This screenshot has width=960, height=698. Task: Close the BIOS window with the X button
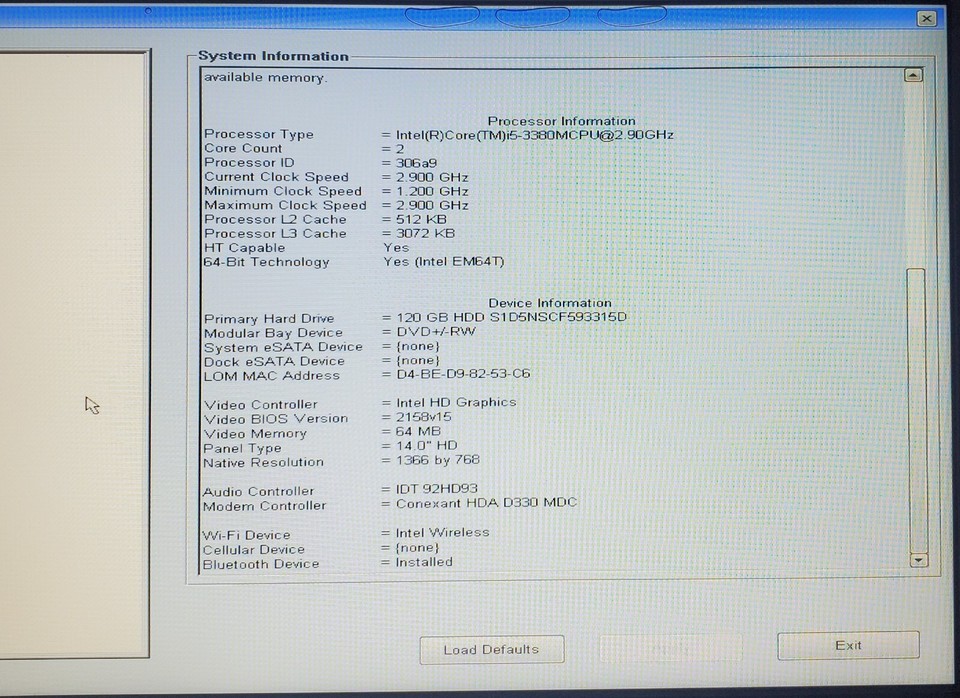point(926,18)
